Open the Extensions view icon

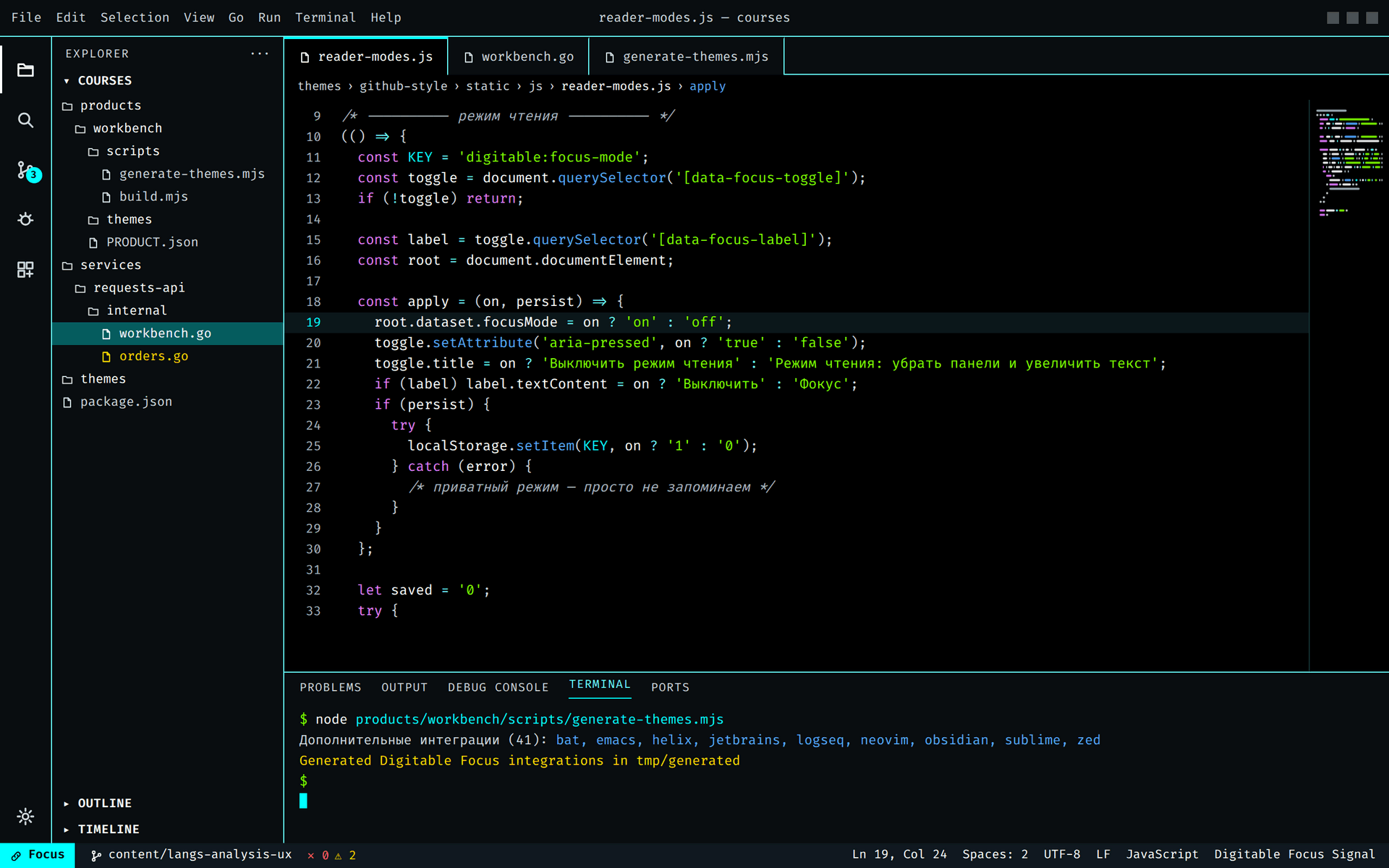(25, 270)
